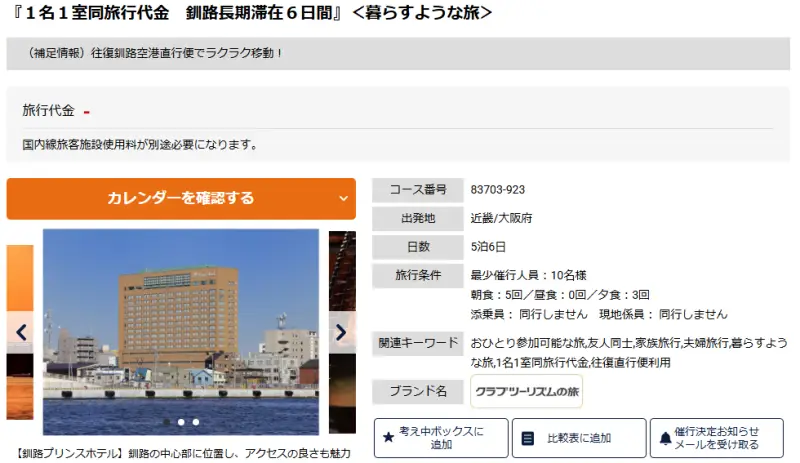Select the third carousel dot indicator
The height and width of the screenshot is (463, 800).
click(196, 422)
